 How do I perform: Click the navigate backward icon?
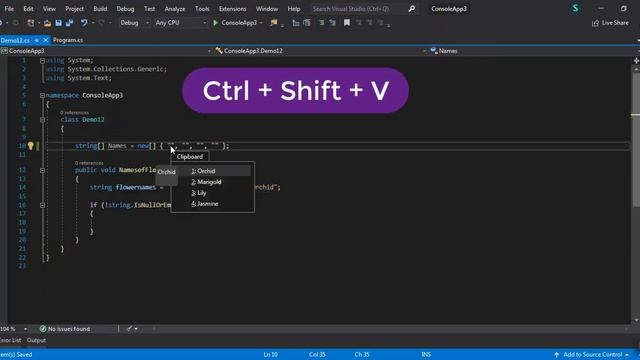[2, 23]
